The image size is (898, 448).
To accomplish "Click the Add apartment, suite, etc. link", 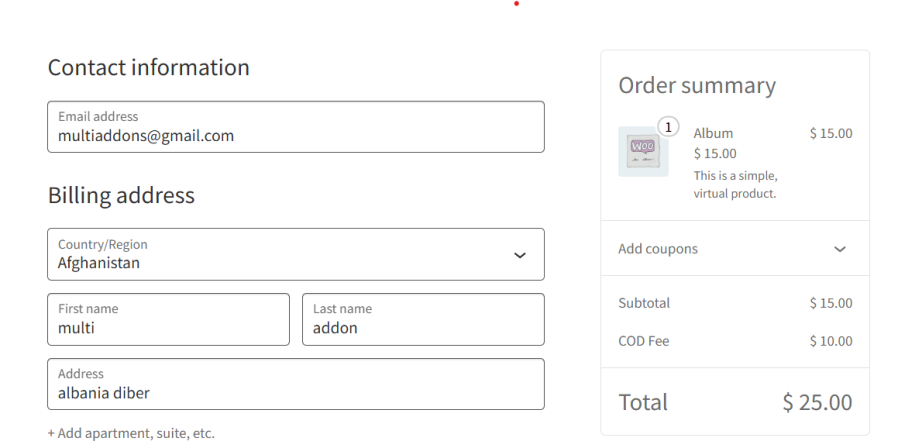I will [x=131, y=433].
